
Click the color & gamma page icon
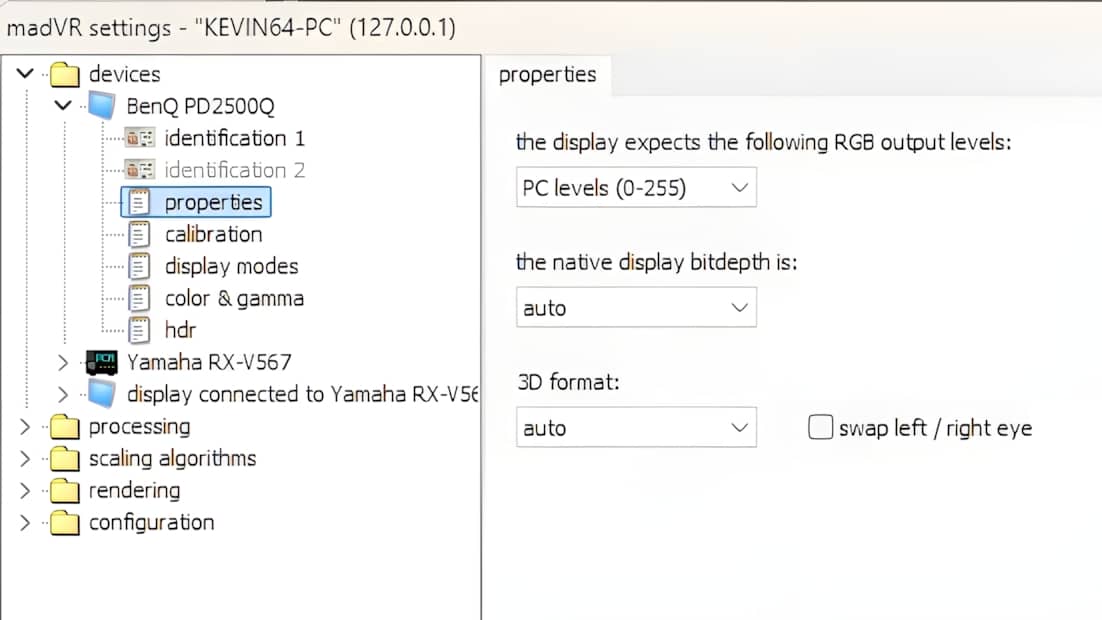point(141,298)
